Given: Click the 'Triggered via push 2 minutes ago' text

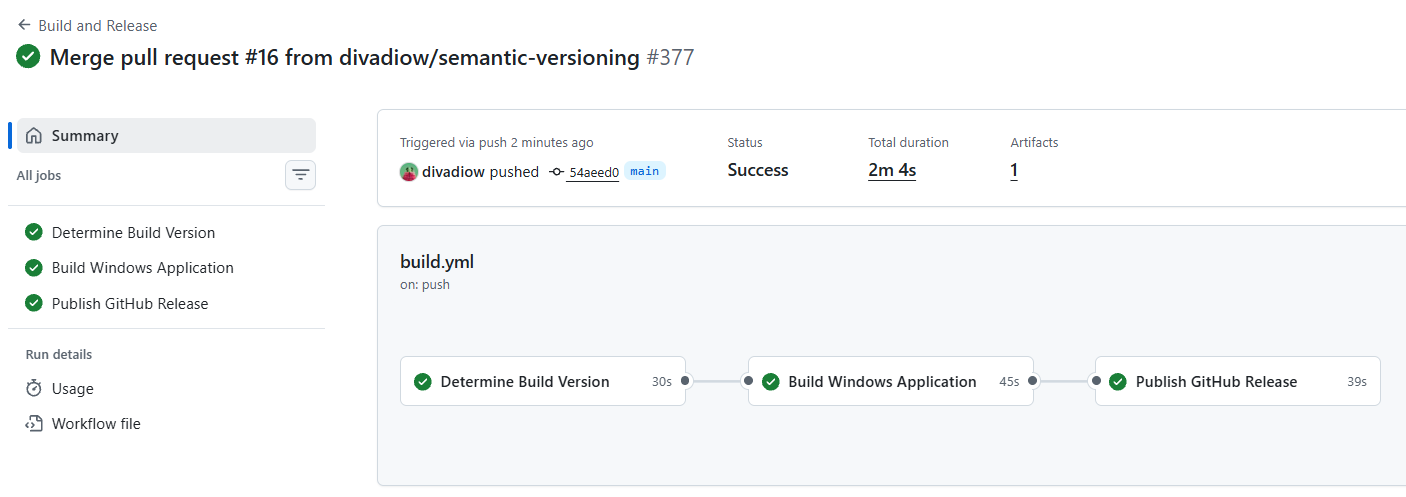Looking at the screenshot, I should pos(497,143).
